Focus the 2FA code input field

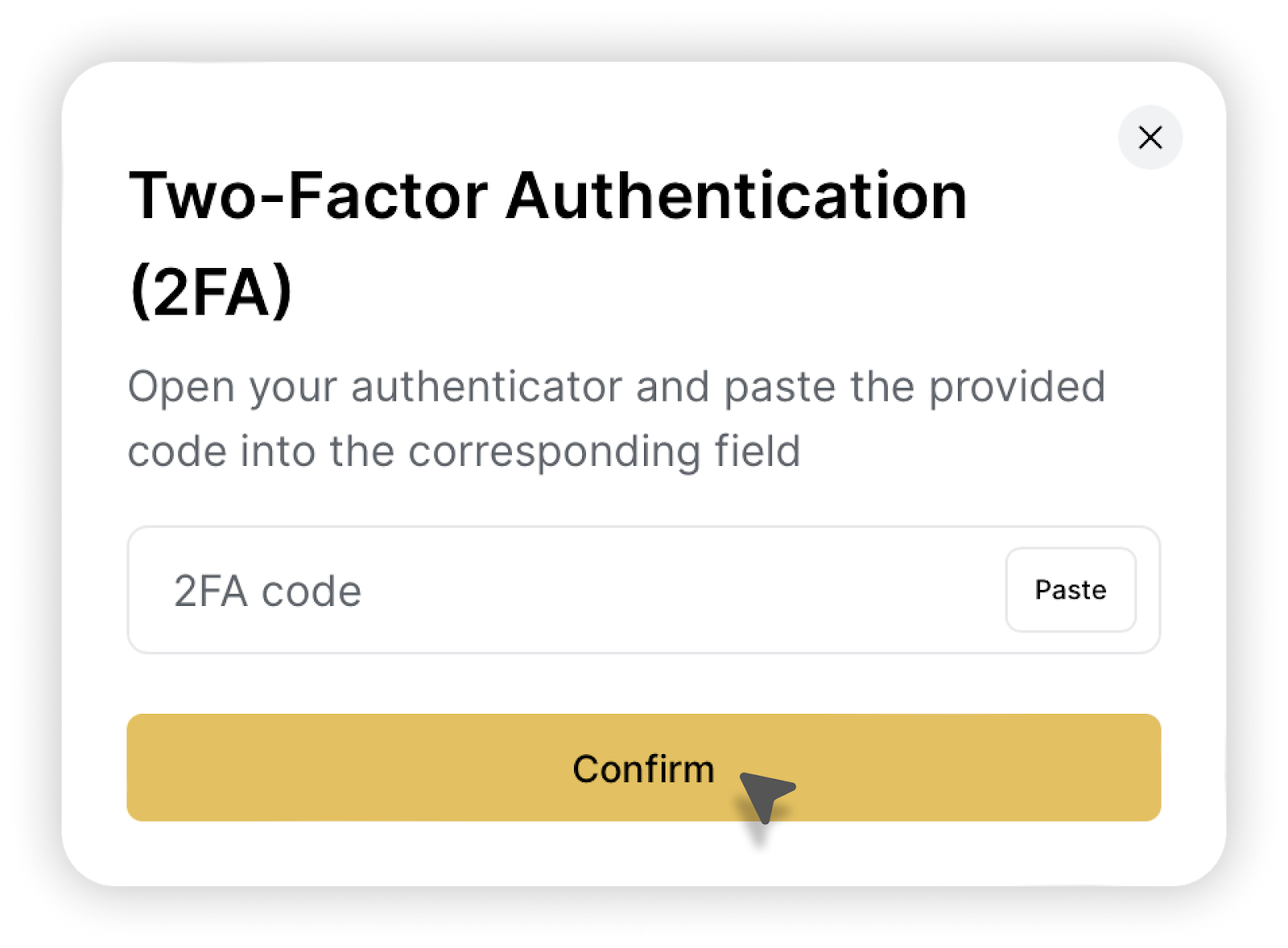pyautogui.click(x=563, y=591)
